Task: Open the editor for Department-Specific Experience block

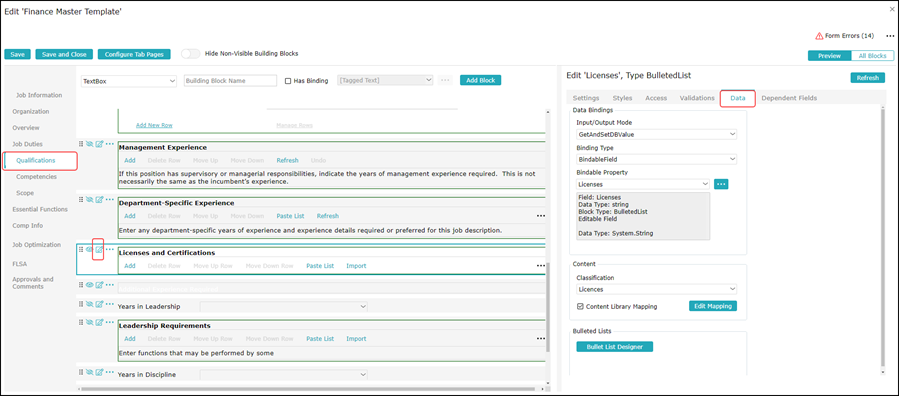Action: pyautogui.click(x=99, y=199)
